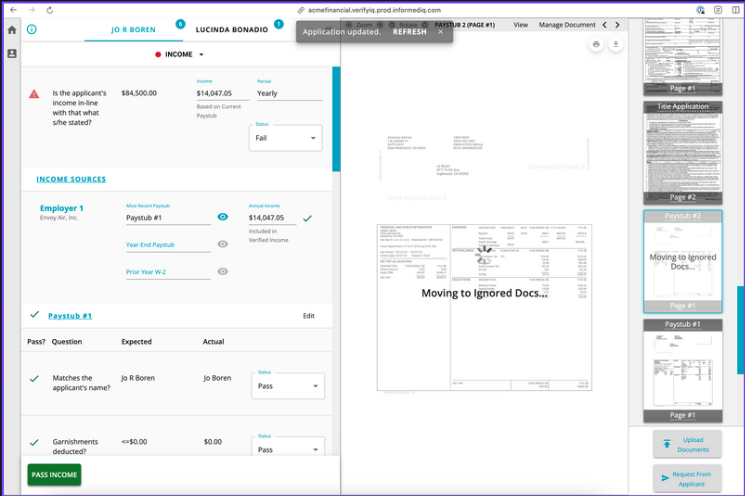Screen dimensions: 745x496
Task: Download the paystub document
Action: pyautogui.click(x=616, y=45)
